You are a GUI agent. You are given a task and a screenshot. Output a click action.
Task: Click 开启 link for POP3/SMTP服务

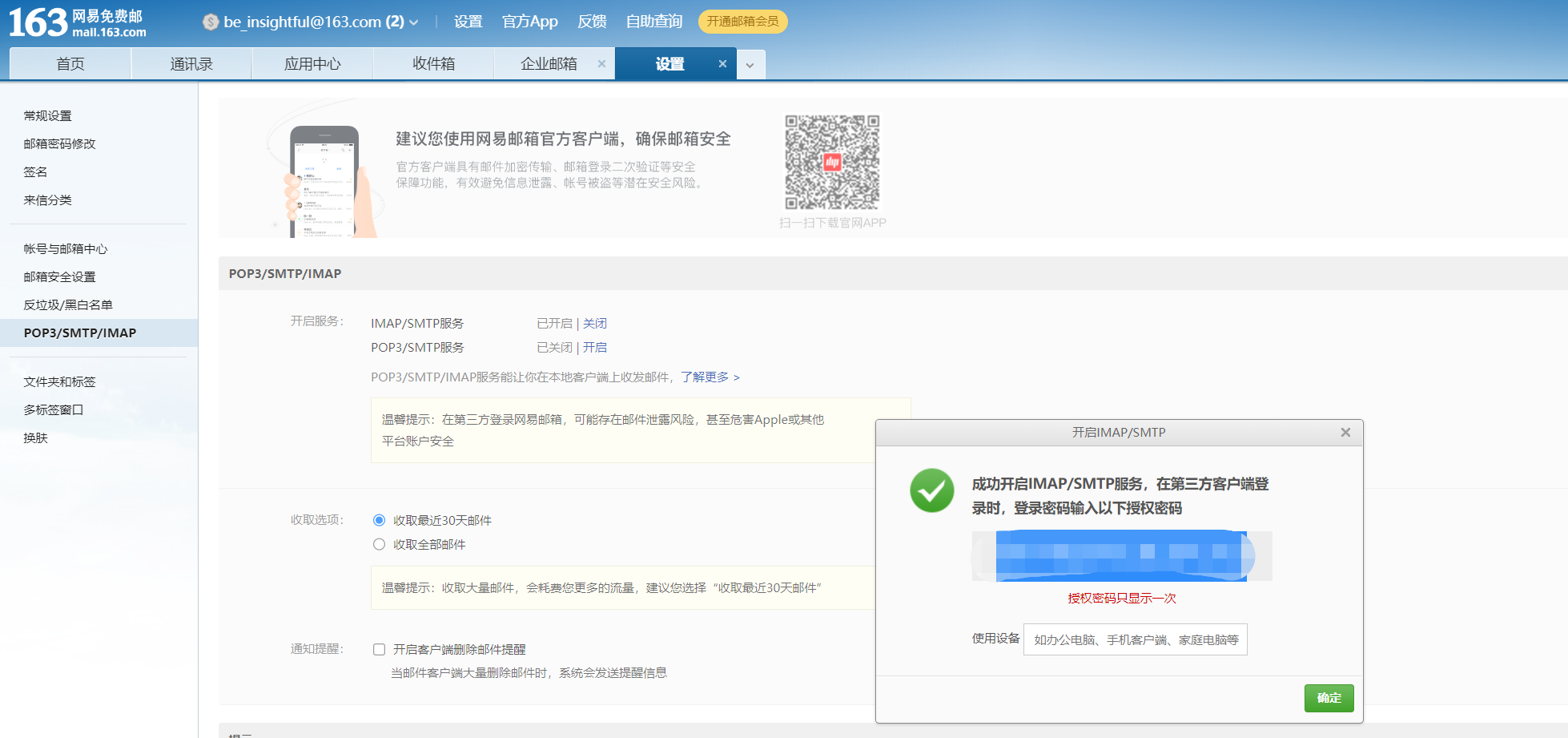click(595, 347)
